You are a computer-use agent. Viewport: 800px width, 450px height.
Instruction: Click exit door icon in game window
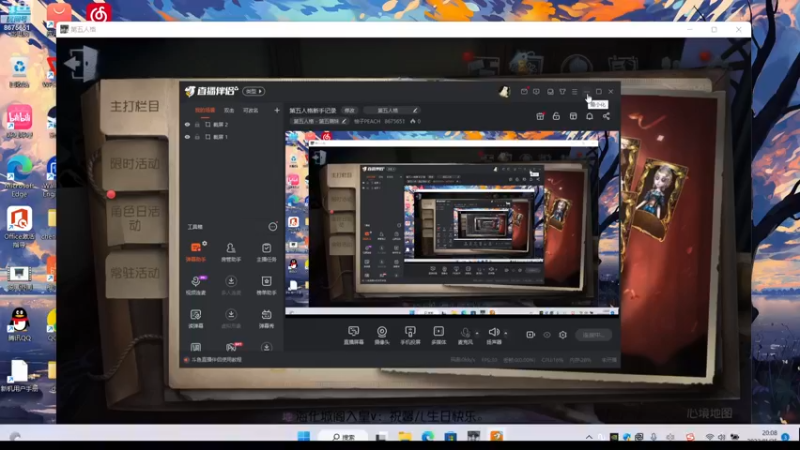coord(81,63)
